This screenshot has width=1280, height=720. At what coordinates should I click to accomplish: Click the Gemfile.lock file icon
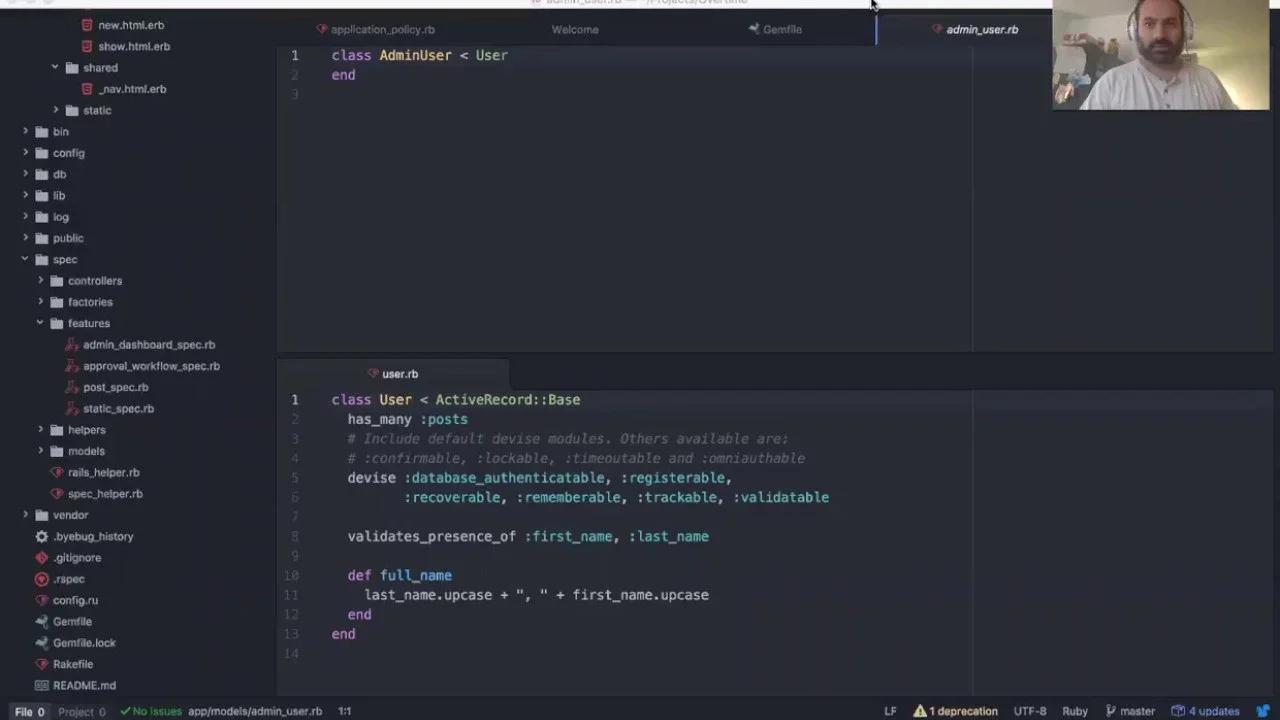(41, 643)
